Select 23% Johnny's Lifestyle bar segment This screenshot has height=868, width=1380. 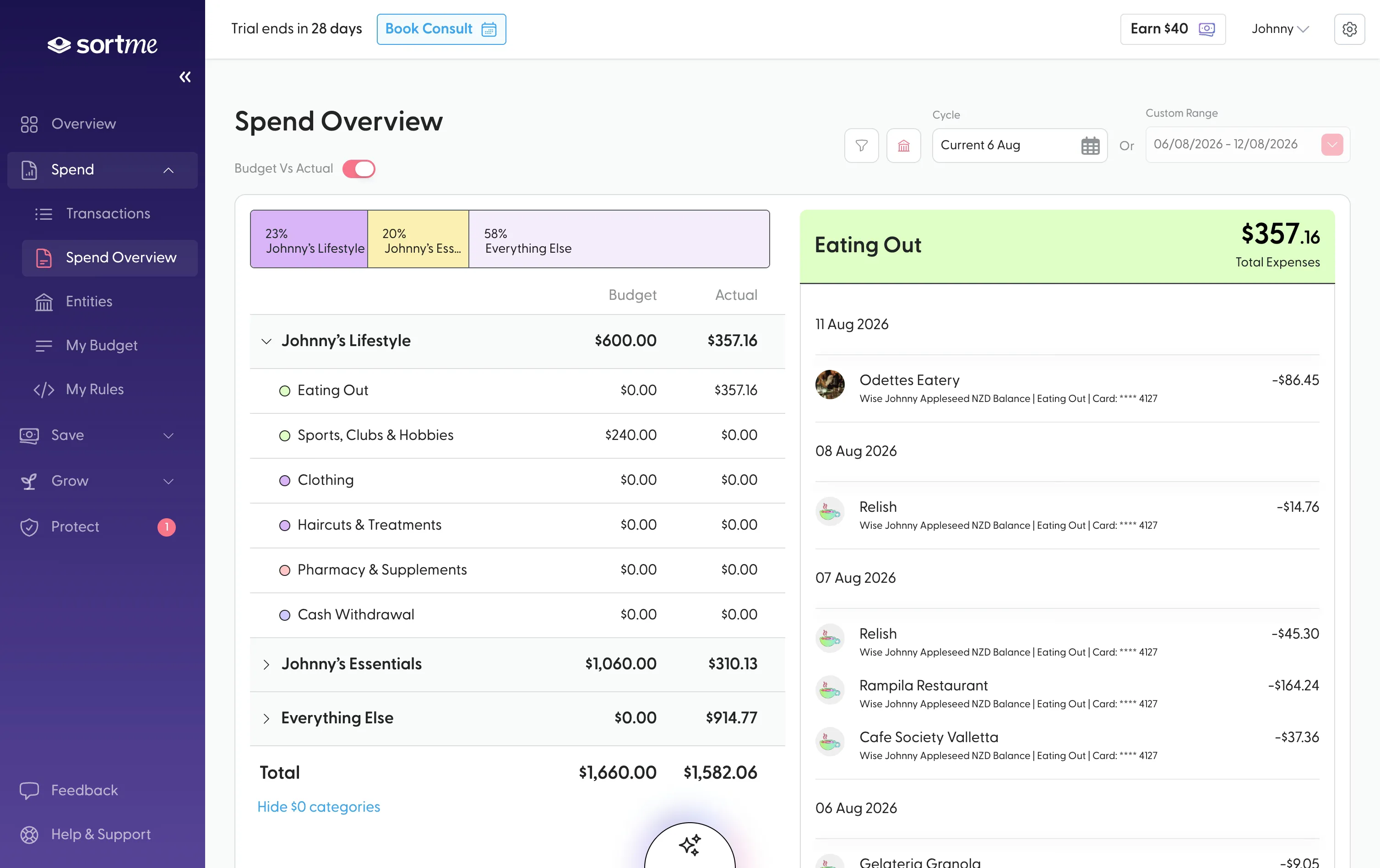(x=309, y=239)
